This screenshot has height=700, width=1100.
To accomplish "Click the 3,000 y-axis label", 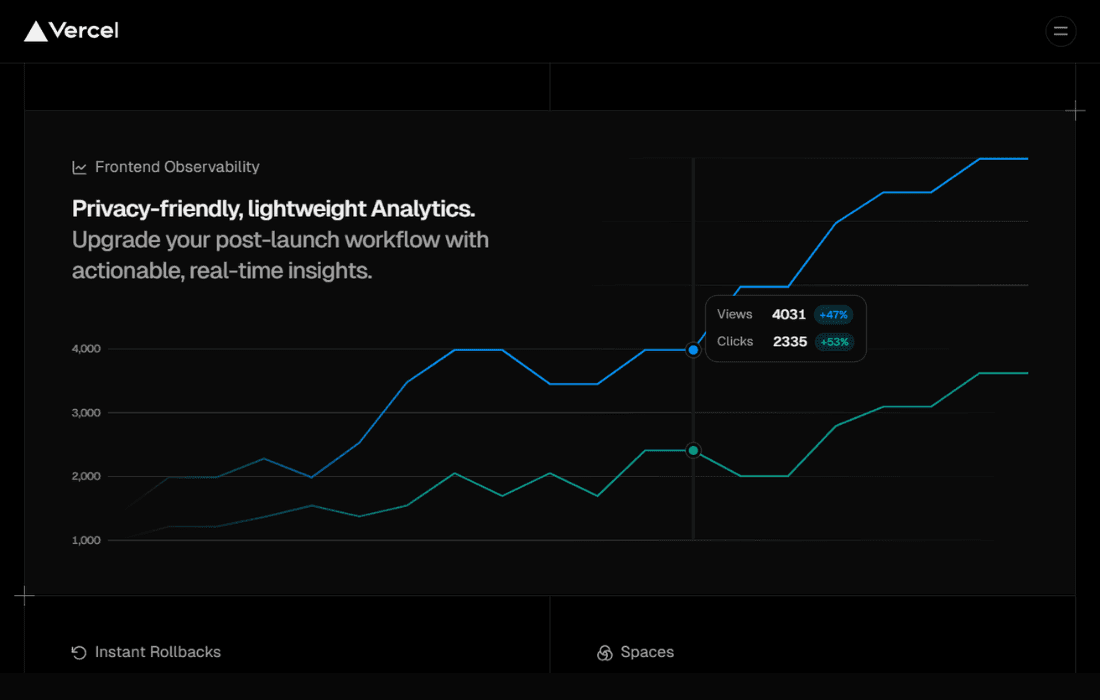I will coord(86,412).
